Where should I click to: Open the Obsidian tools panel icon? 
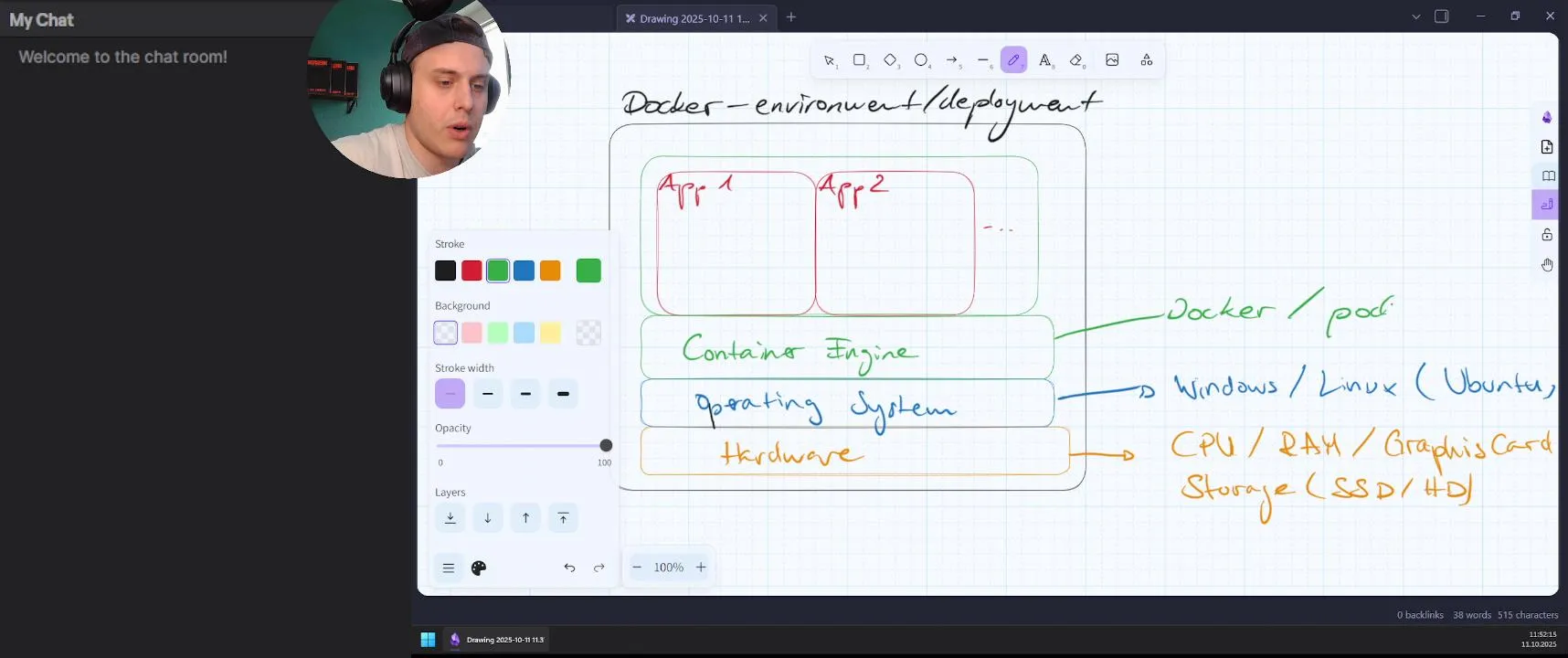(x=1547, y=117)
